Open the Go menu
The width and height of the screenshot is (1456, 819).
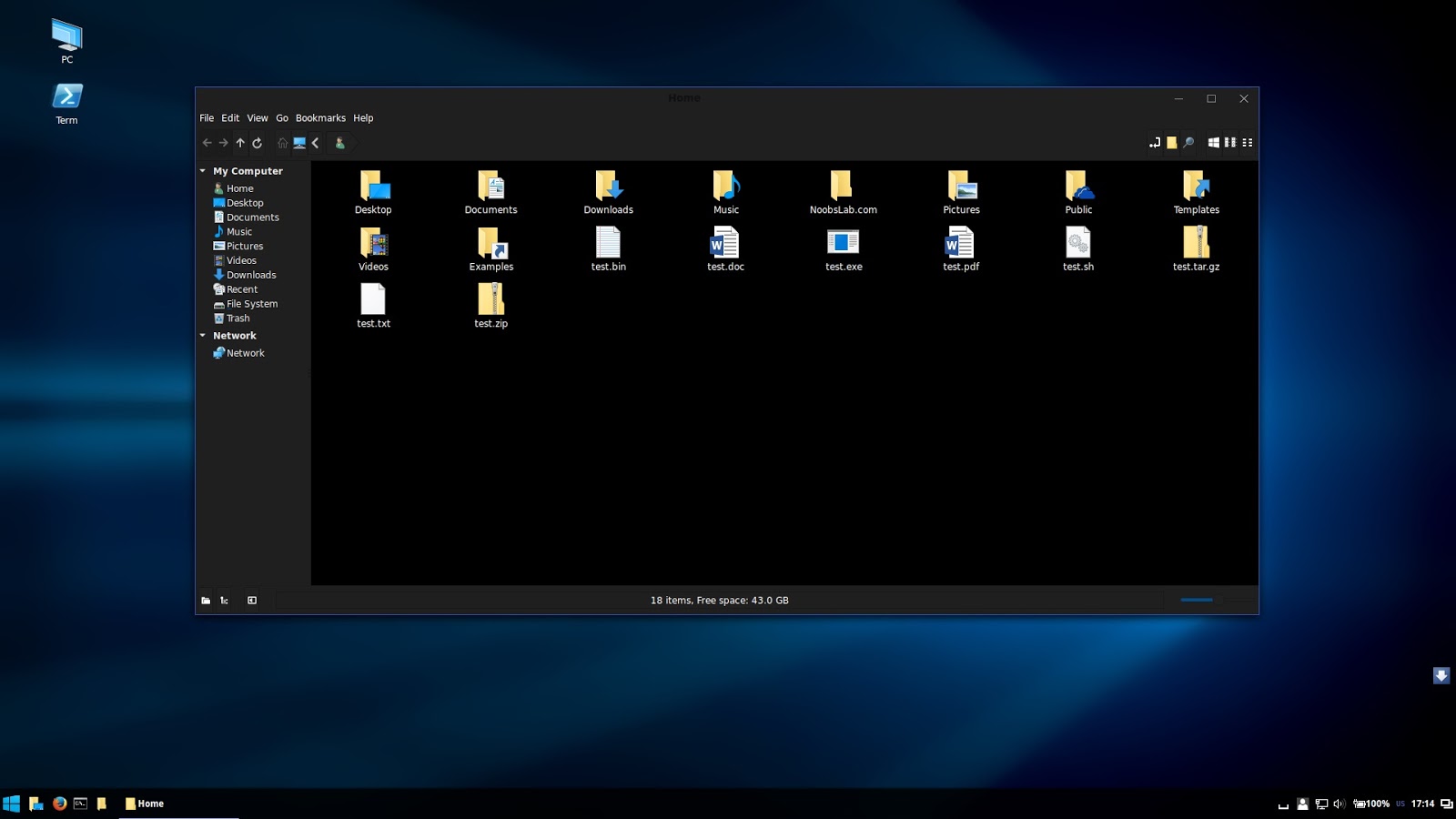[282, 117]
